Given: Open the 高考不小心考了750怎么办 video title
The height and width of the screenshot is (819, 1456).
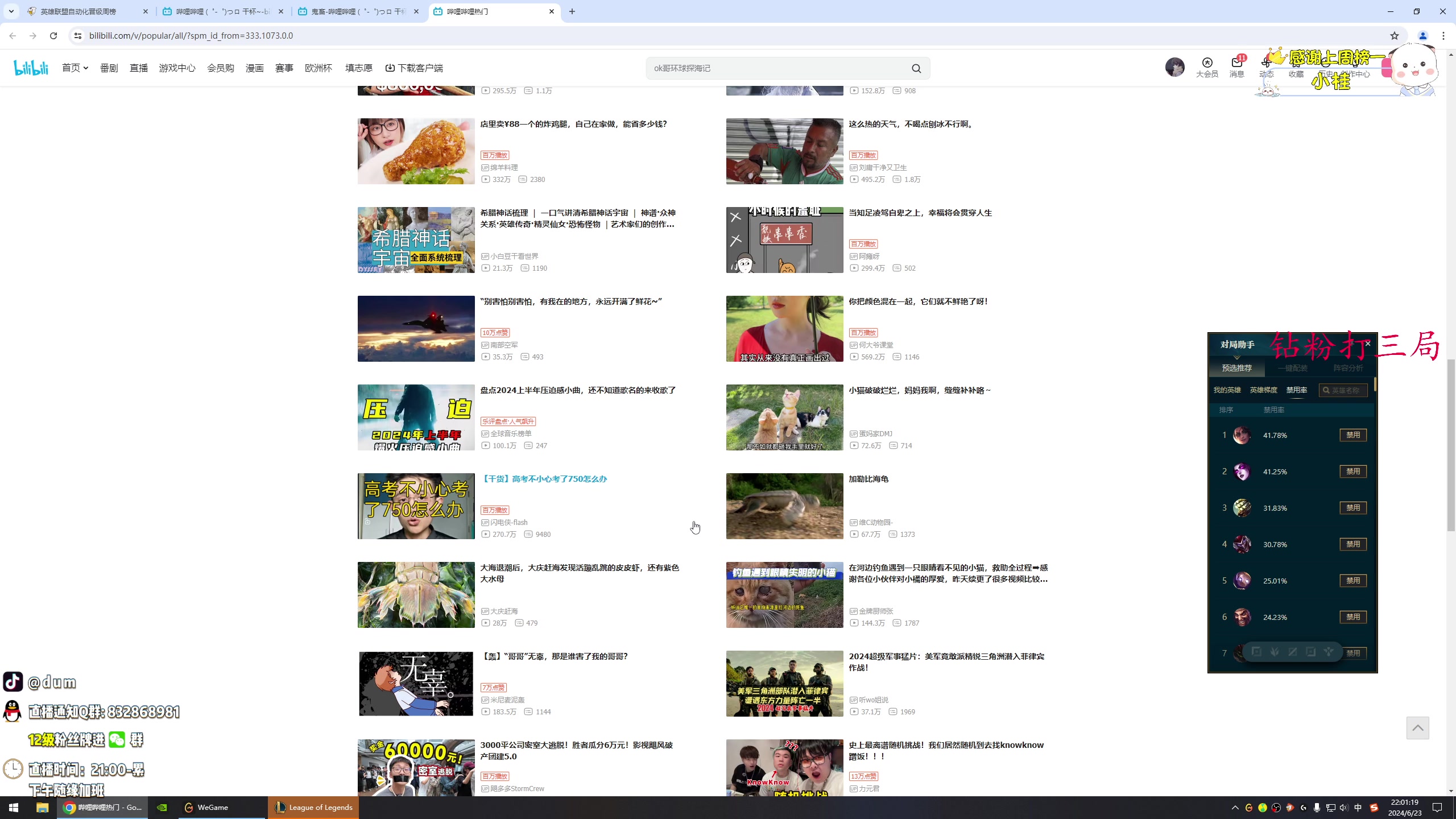Looking at the screenshot, I should pyautogui.click(x=544, y=479).
